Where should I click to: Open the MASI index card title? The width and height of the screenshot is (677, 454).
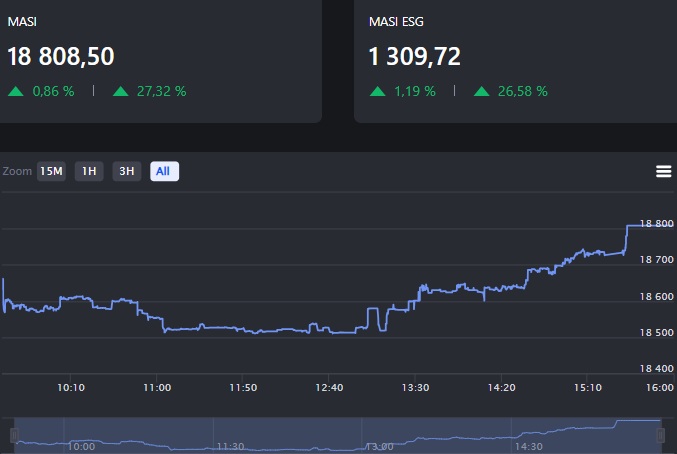point(24,21)
